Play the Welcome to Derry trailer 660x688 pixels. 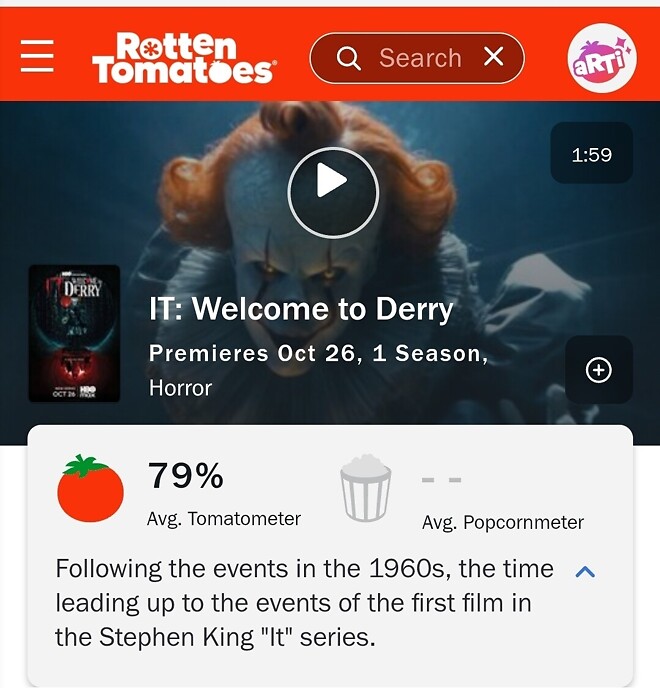point(333,193)
